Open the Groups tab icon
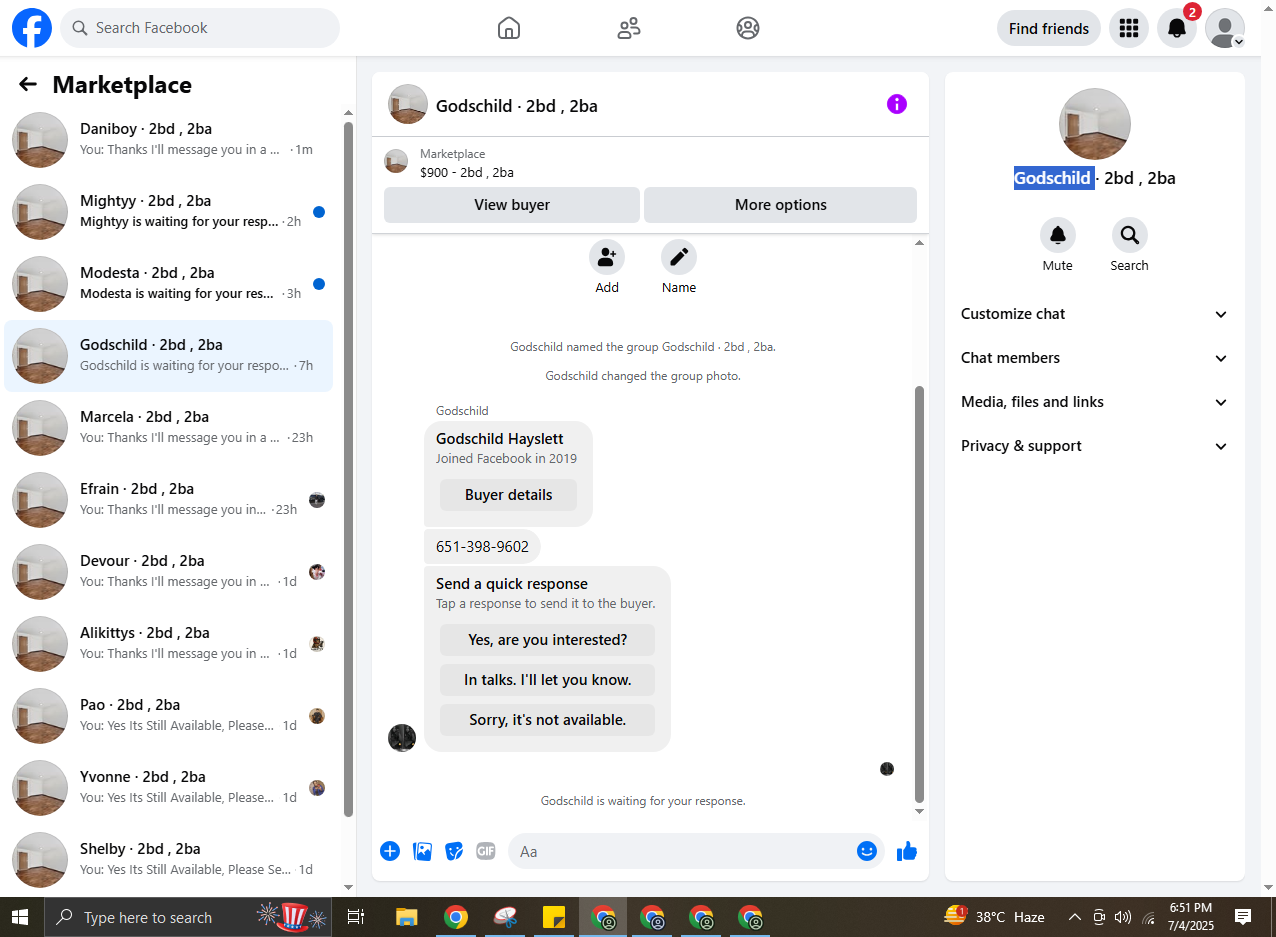The height and width of the screenshot is (937, 1276). click(748, 28)
